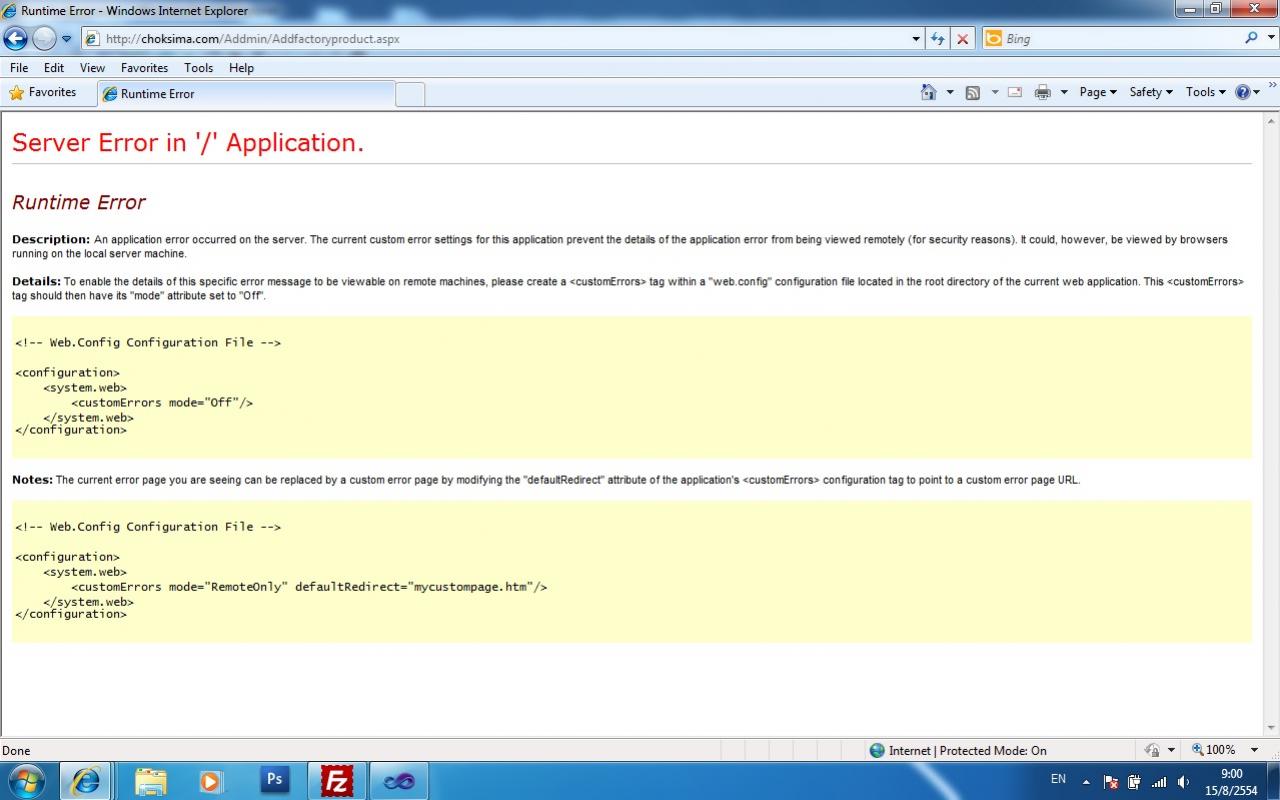This screenshot has width=1280, height=800.
Task: Open the Tools menu in menu bar
Action: (x=198, y=68)
